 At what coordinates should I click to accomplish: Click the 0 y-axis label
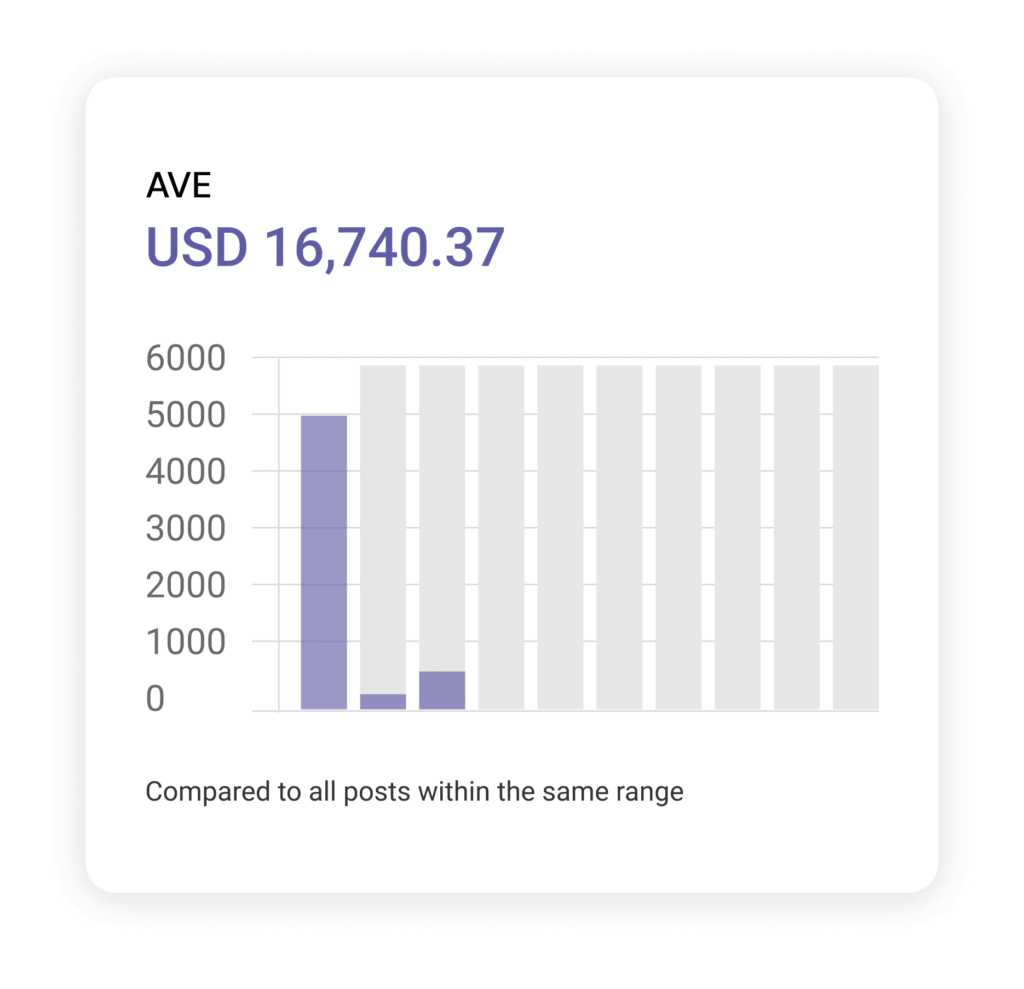tap(155, 700)
